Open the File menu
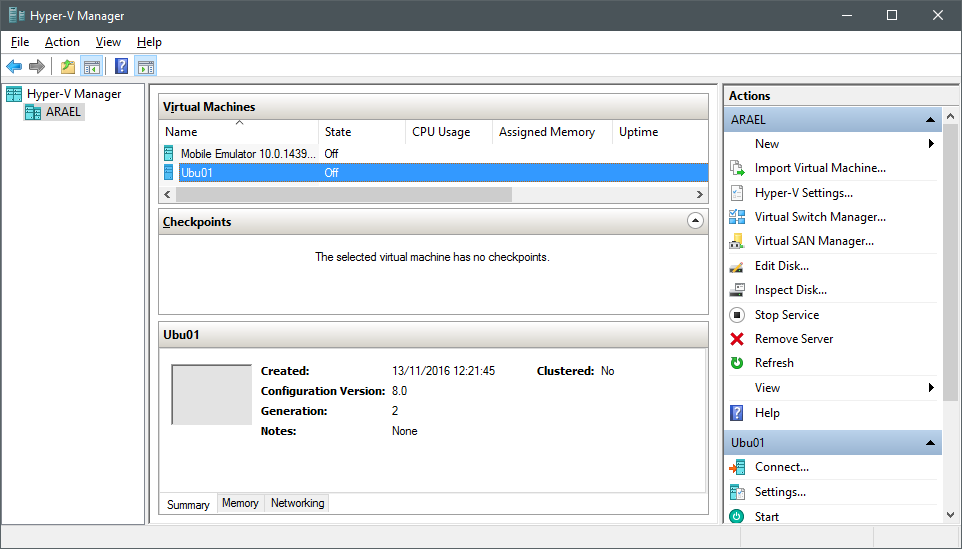 coord(20,42)
